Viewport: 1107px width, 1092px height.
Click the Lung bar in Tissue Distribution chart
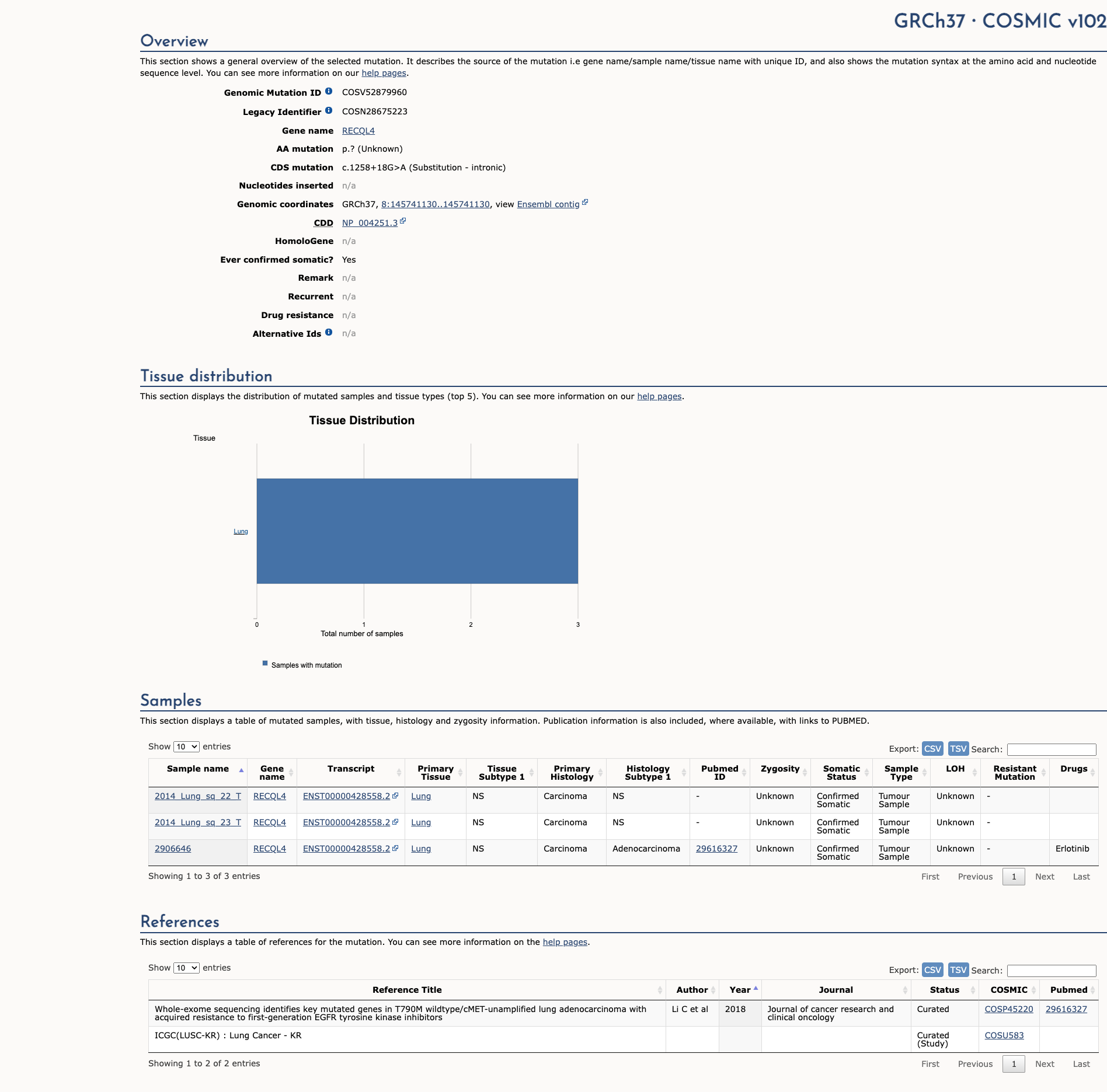pos(417,531)
